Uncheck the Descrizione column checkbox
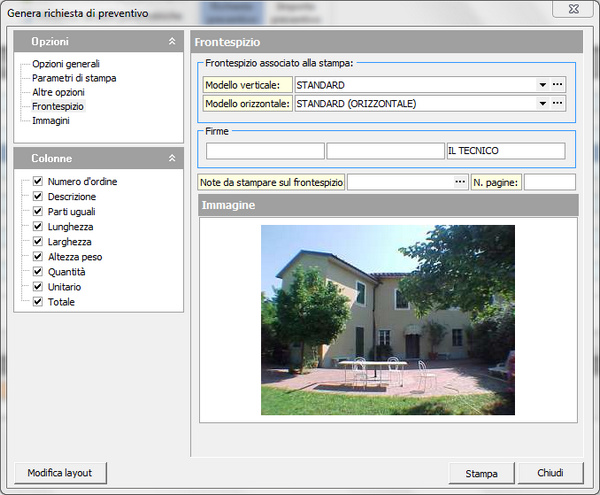Image resolution: width=600 pixels, height=495 pixels. pyautogui.click(x=37, y=197)
